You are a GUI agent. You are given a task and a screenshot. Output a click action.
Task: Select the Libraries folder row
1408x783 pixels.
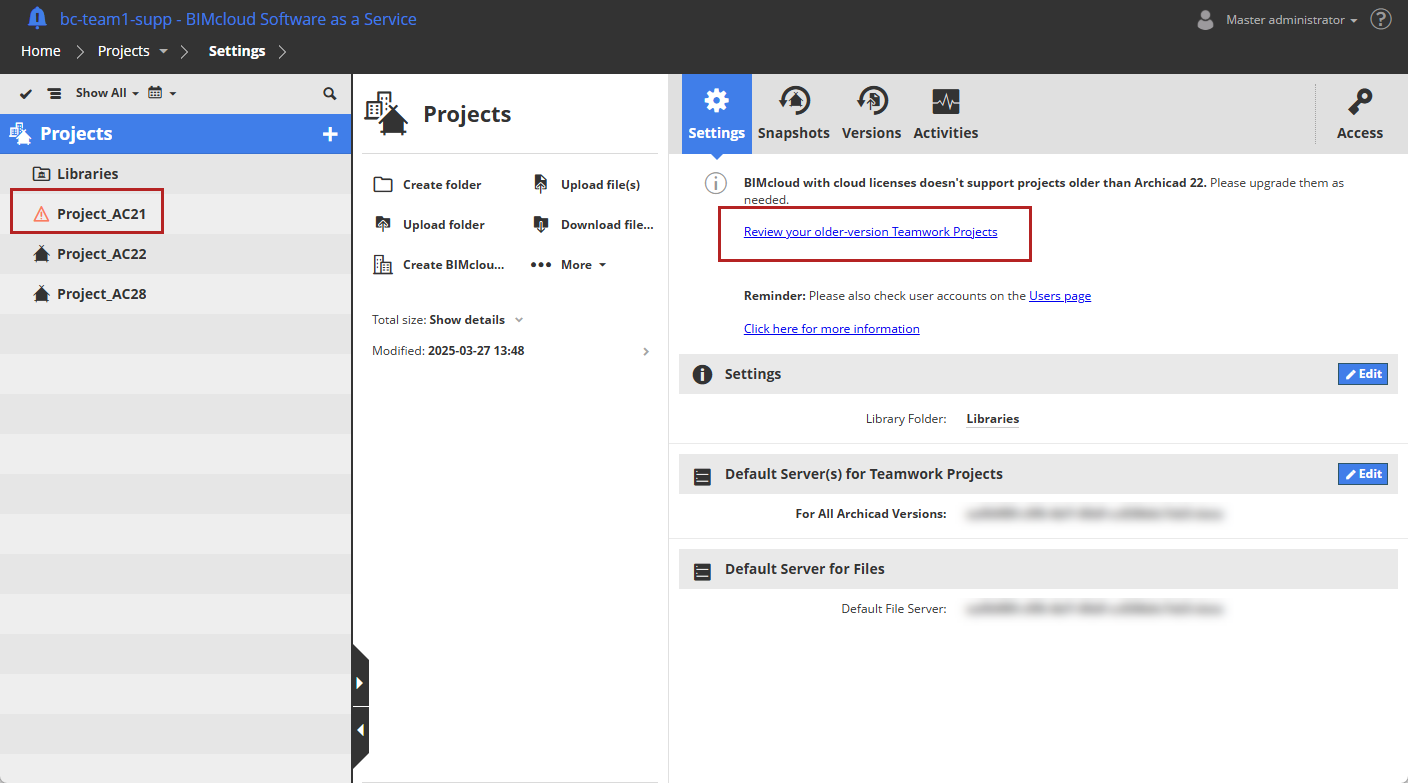click(175, 174)
